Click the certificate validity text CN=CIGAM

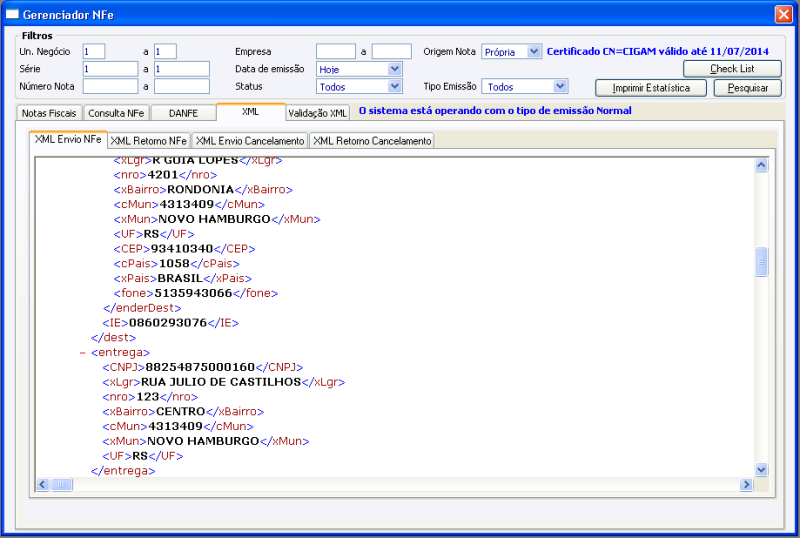click(658, 52)
